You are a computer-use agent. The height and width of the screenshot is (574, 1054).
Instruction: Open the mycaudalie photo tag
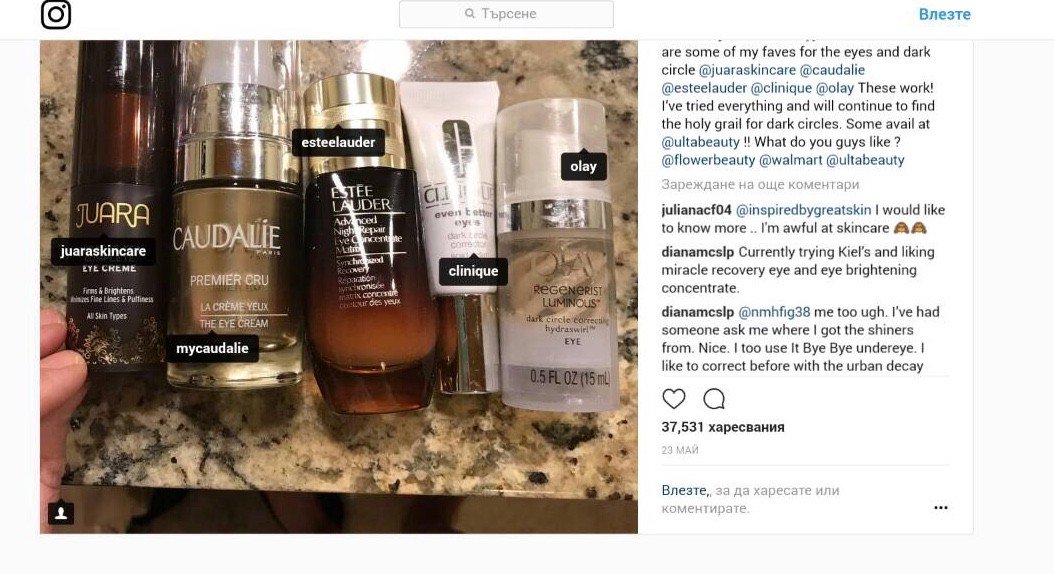click(x=212, y=348)
